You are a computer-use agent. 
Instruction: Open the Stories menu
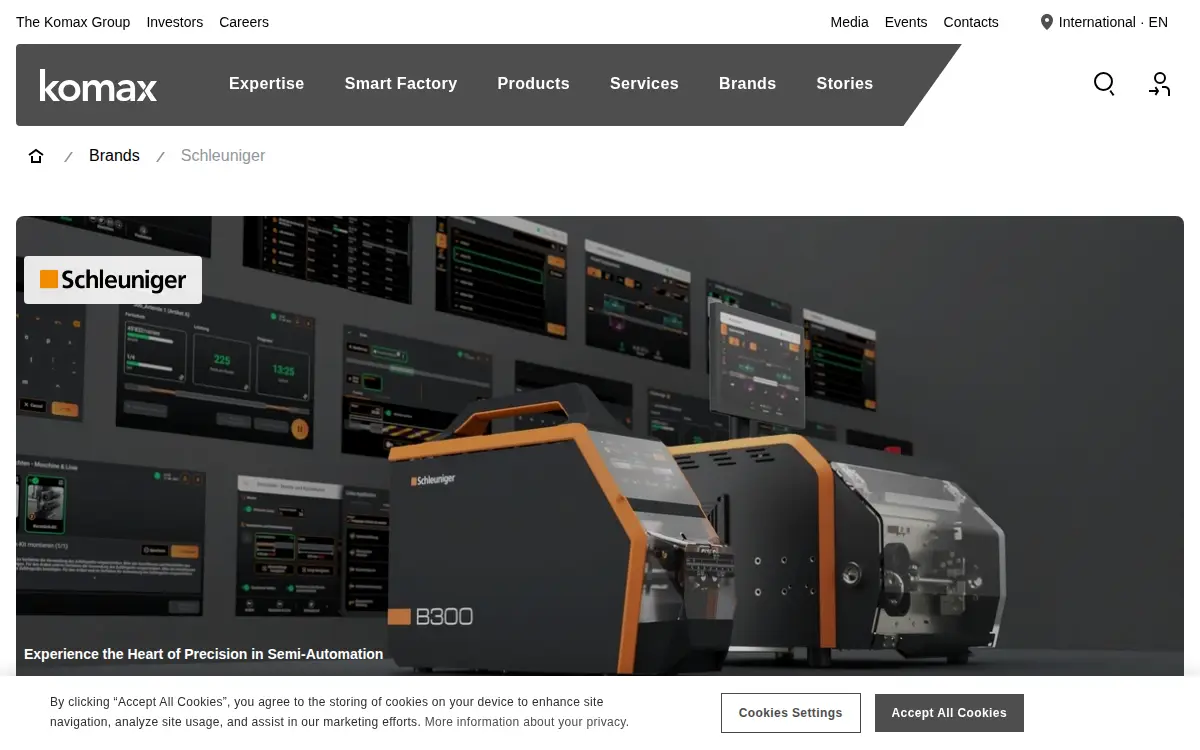[844, 84]
